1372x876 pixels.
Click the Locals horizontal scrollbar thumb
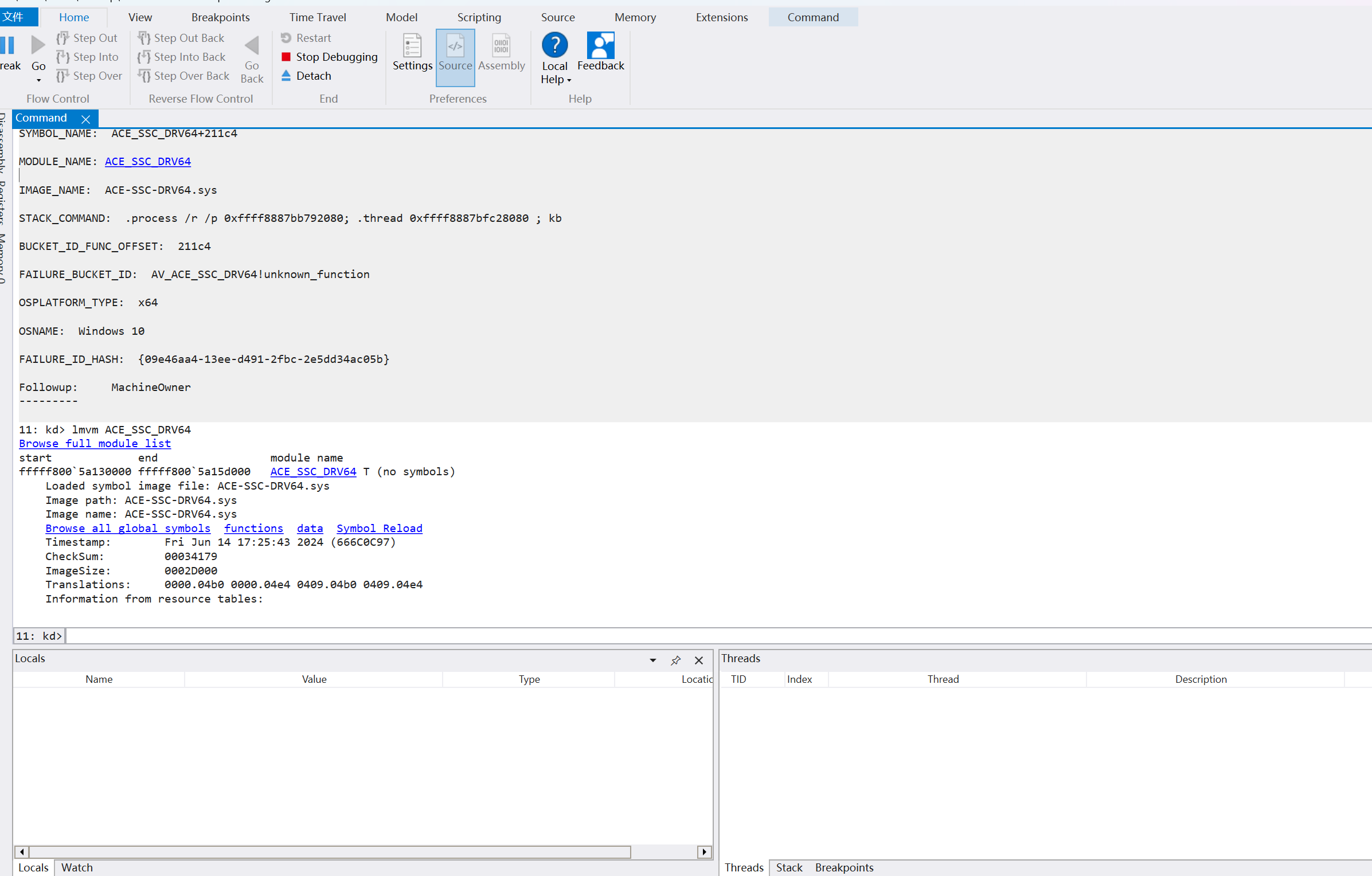pyautogui.click(x=330, y=852)
